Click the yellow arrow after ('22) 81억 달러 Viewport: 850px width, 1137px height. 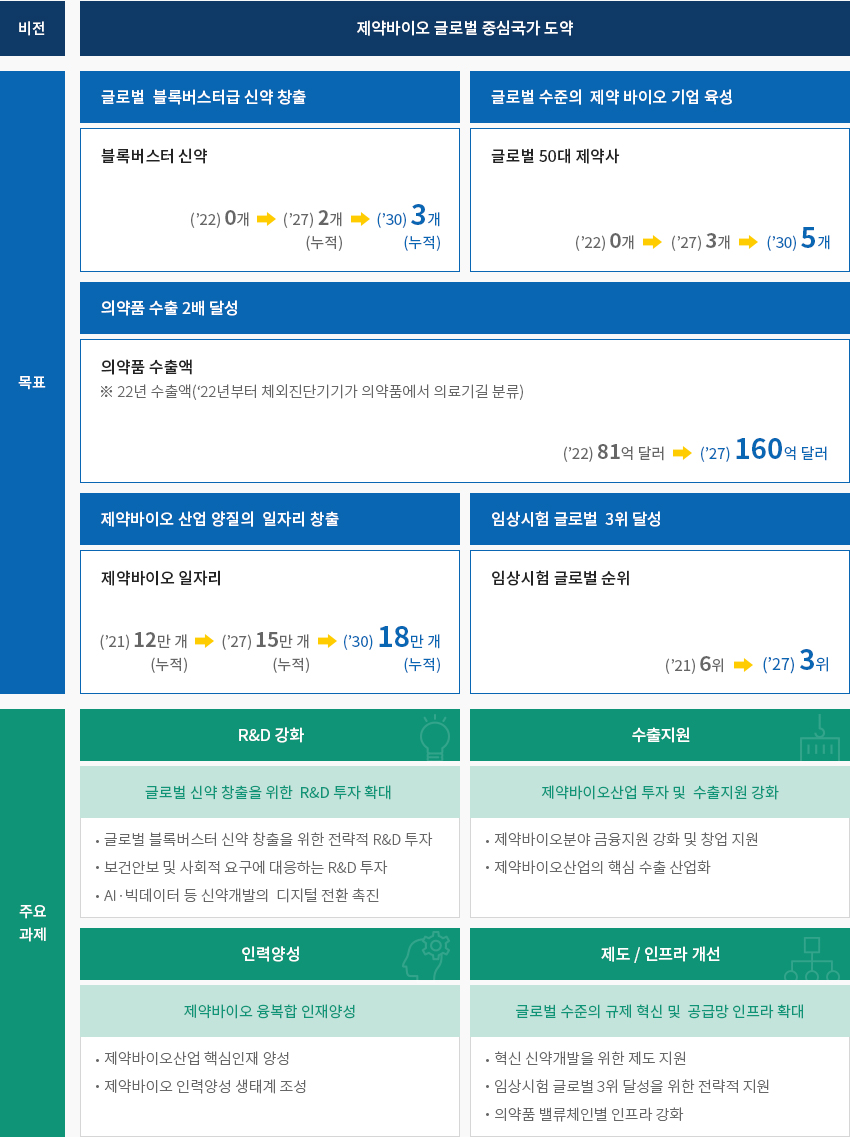682,454
